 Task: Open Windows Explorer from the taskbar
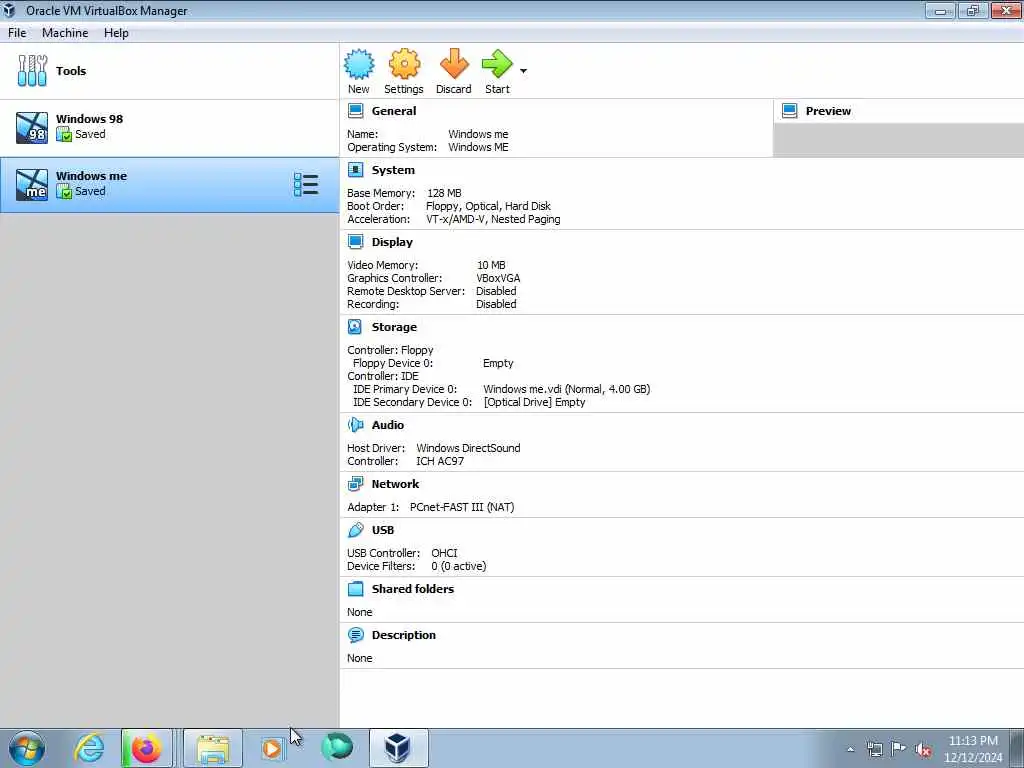pos(213,748)
